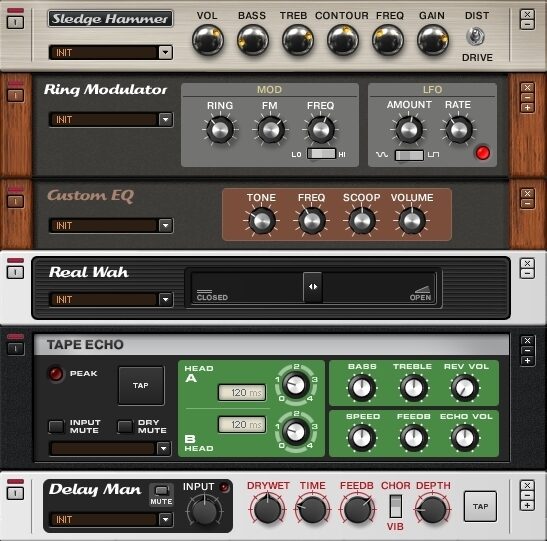Open the Ring Modulator INIT preset dropdown
The image size is (547, 541).
[x=165, y=120]
